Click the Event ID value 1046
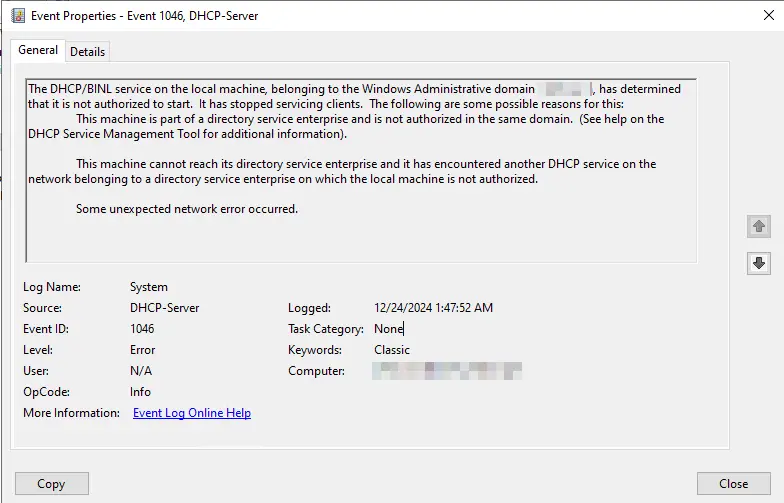 (142, 329)
